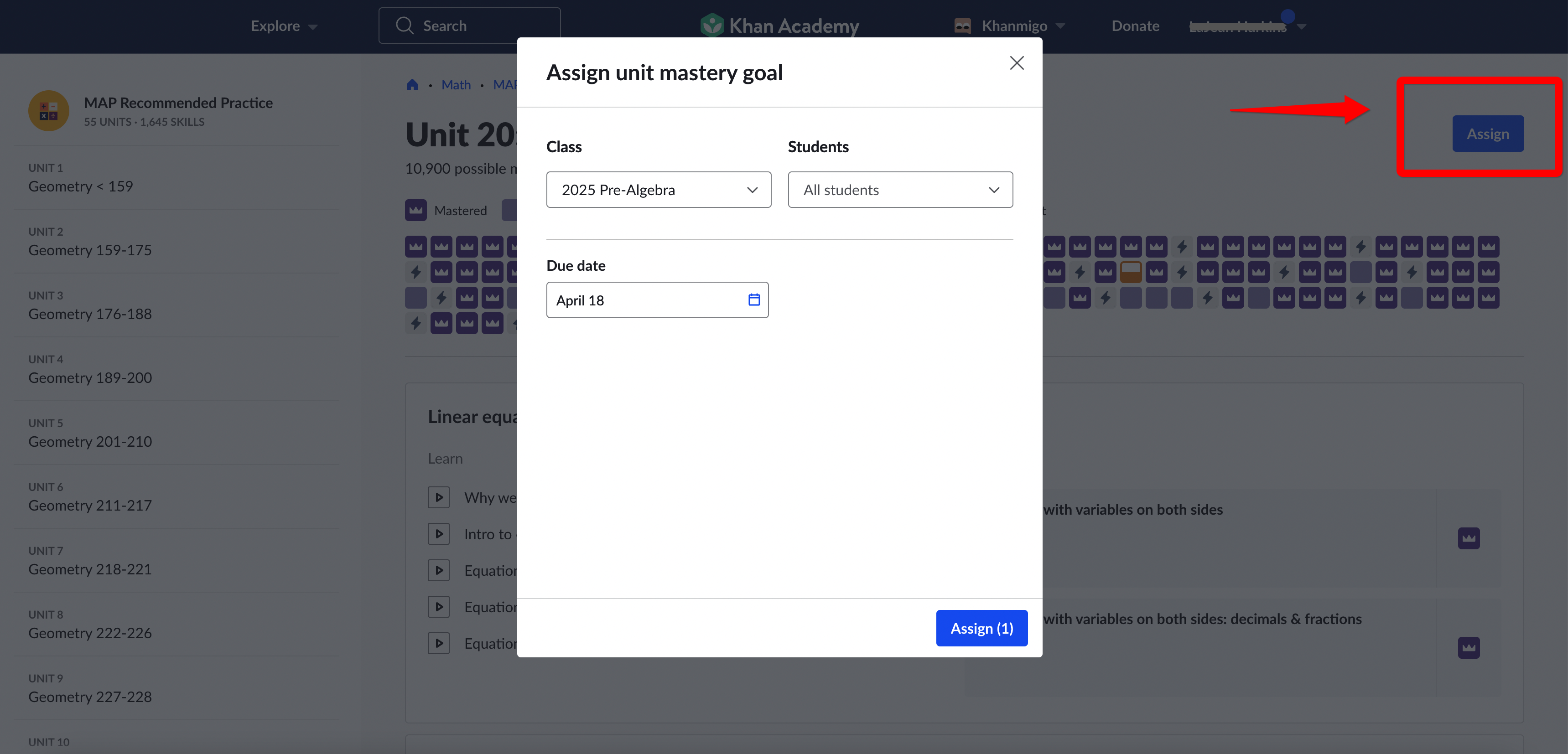The width and height of the screenshot is (1568, 754).
Task: Click the blank skill square starting third grid row
Action: [x=416, y=298]
